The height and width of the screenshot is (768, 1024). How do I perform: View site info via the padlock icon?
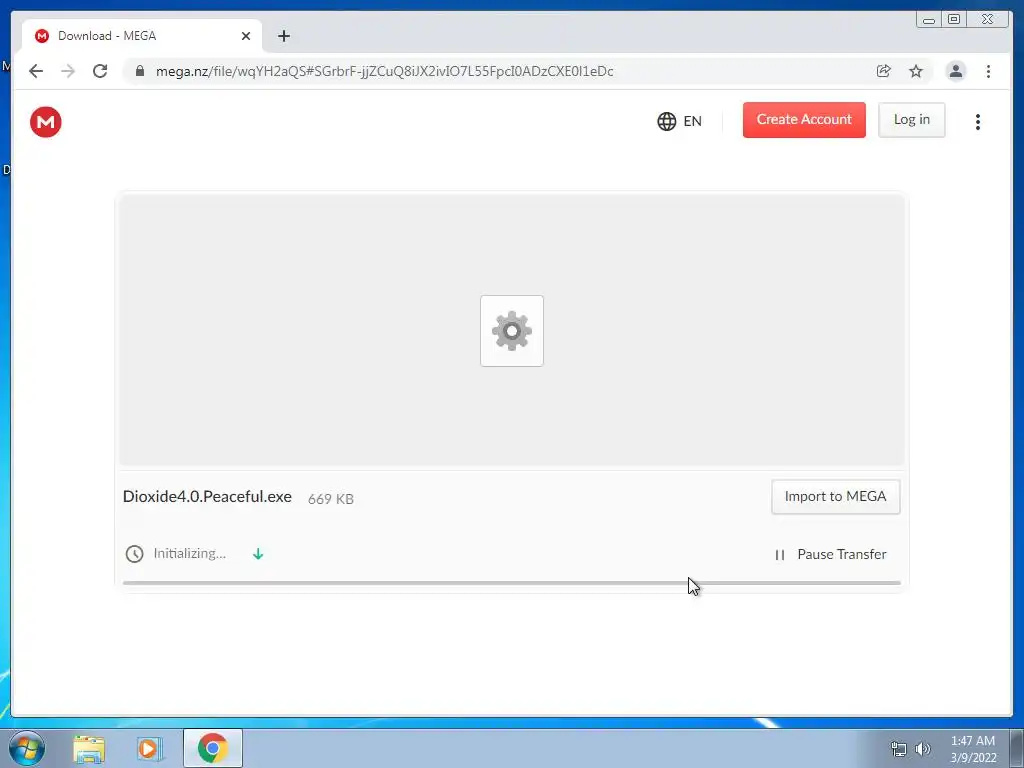139,71
